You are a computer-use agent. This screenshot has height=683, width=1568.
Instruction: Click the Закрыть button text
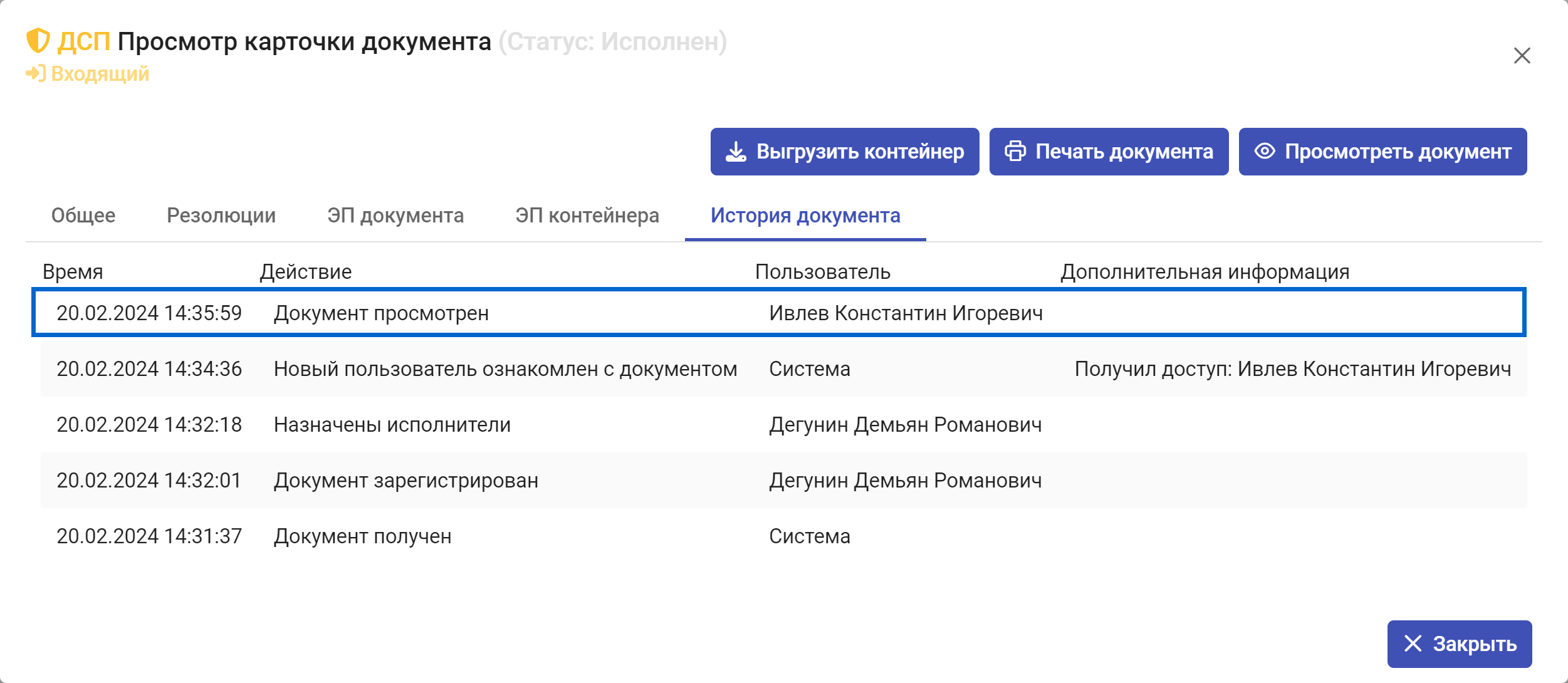(1475, 644)
